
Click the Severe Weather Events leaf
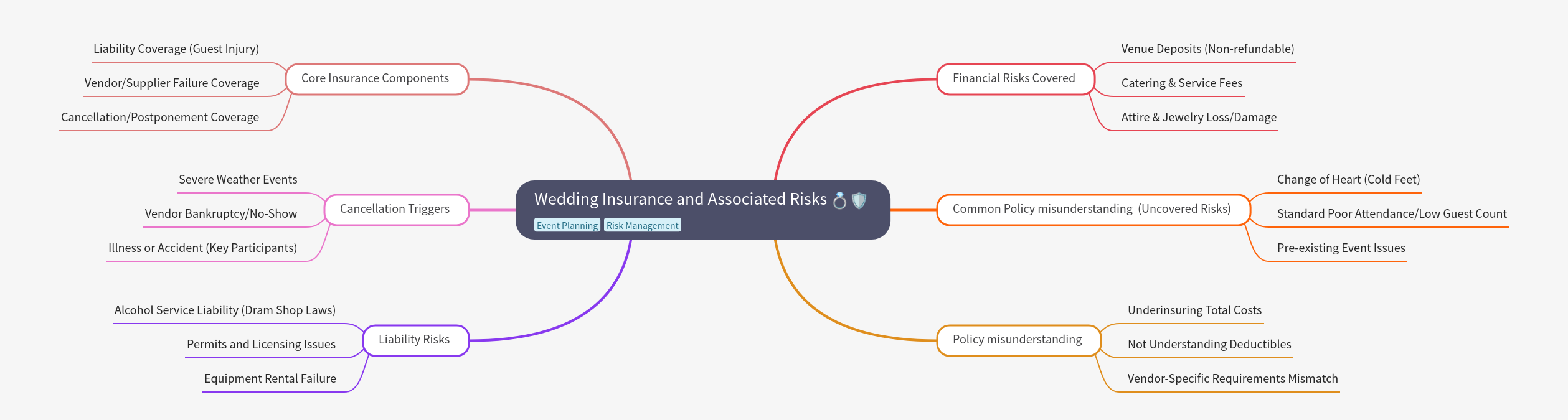tap(238, 180)
